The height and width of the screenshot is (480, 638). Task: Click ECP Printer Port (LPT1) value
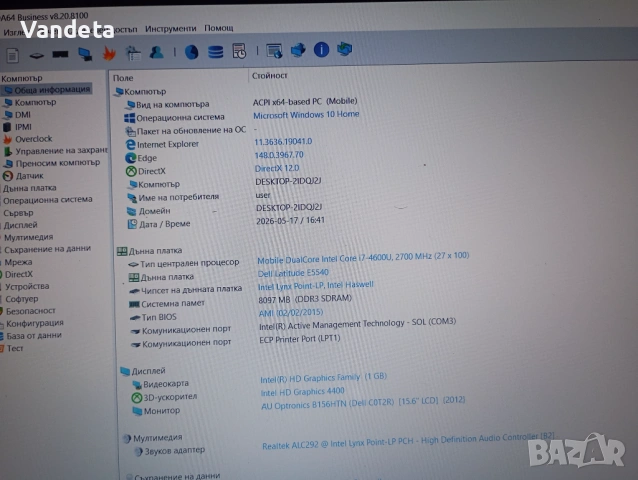(x=299, y=339)
